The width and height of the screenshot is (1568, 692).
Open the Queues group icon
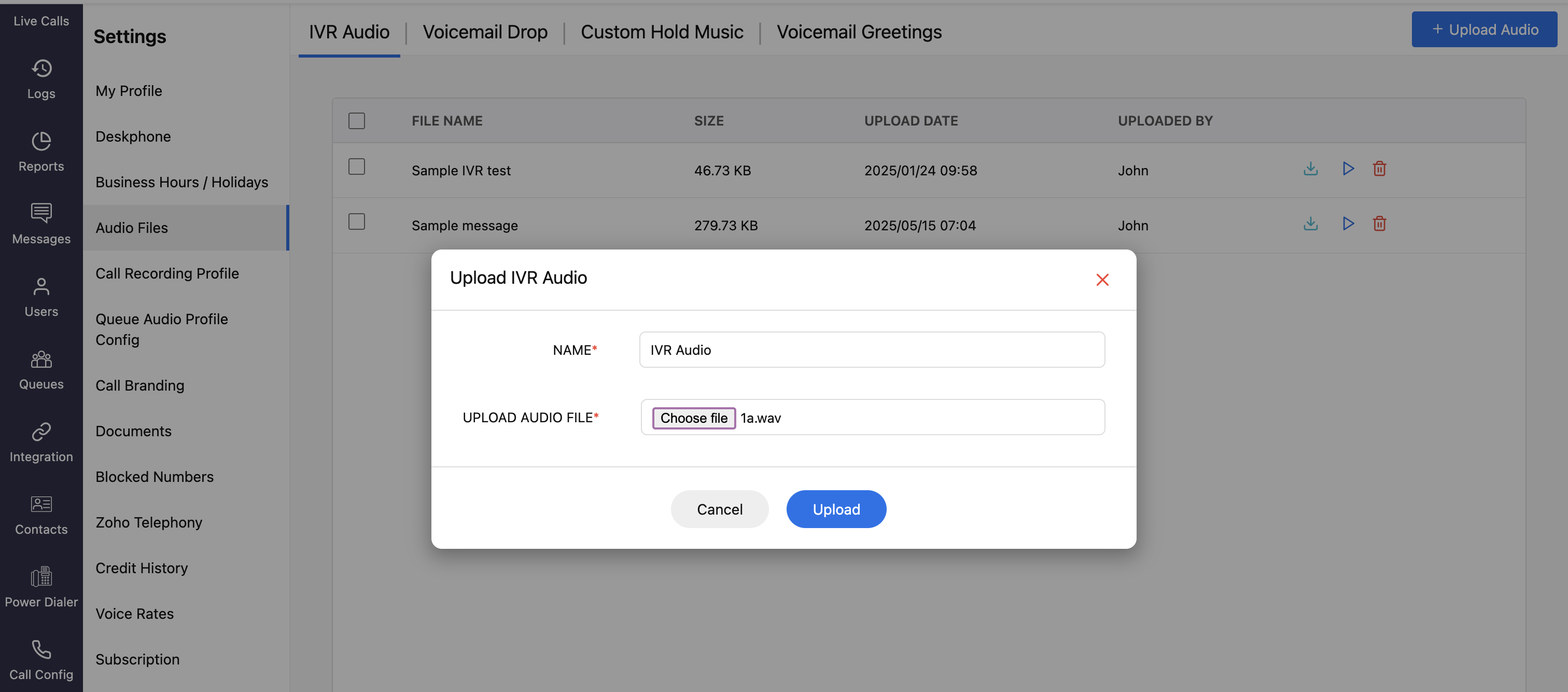41,359
